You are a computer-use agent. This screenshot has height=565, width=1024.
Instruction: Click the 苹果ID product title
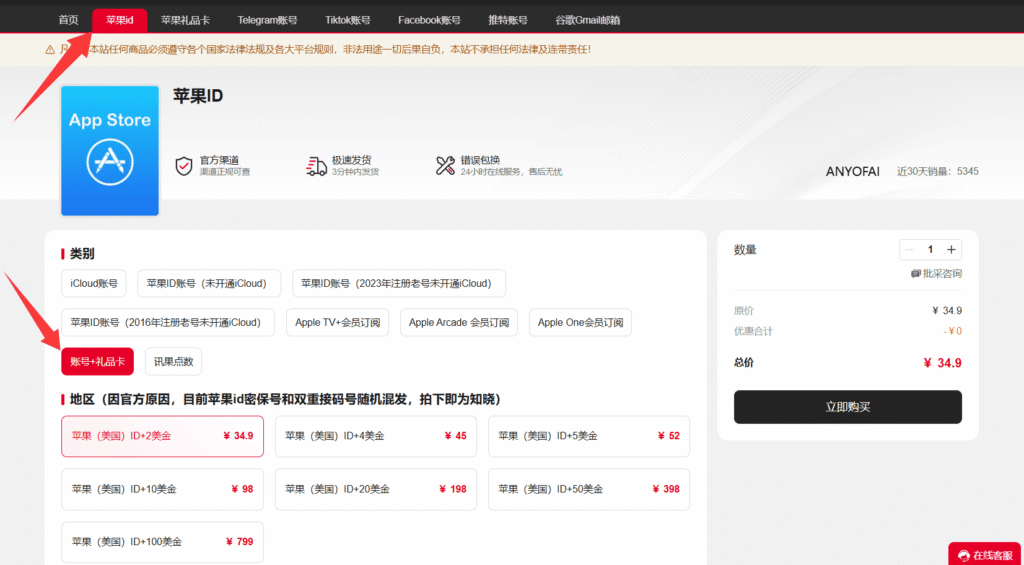pos(199,96)
